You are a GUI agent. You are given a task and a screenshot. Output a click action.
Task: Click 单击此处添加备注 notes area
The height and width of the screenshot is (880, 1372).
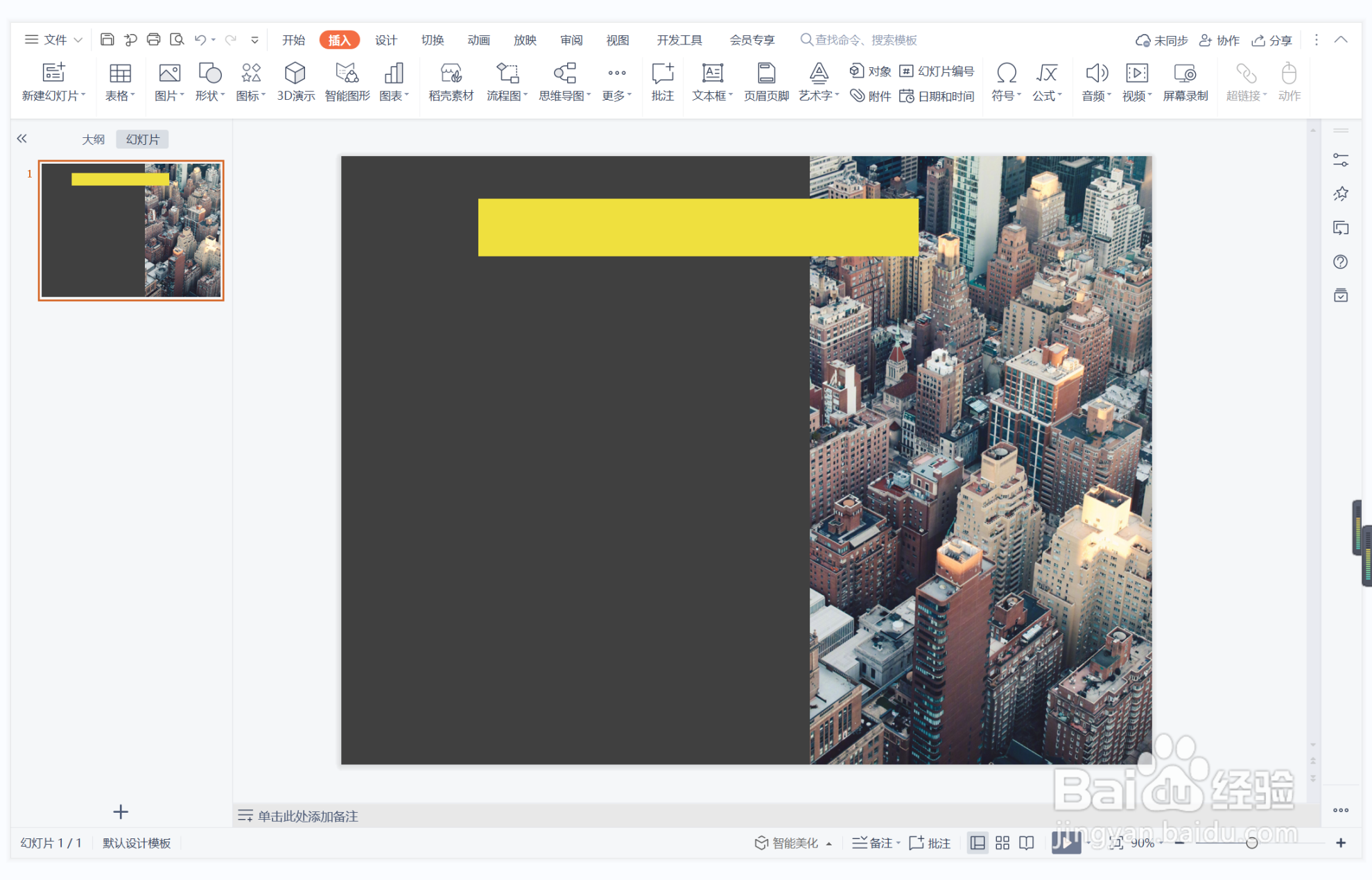pyautogui.click(x=308, y=816)
